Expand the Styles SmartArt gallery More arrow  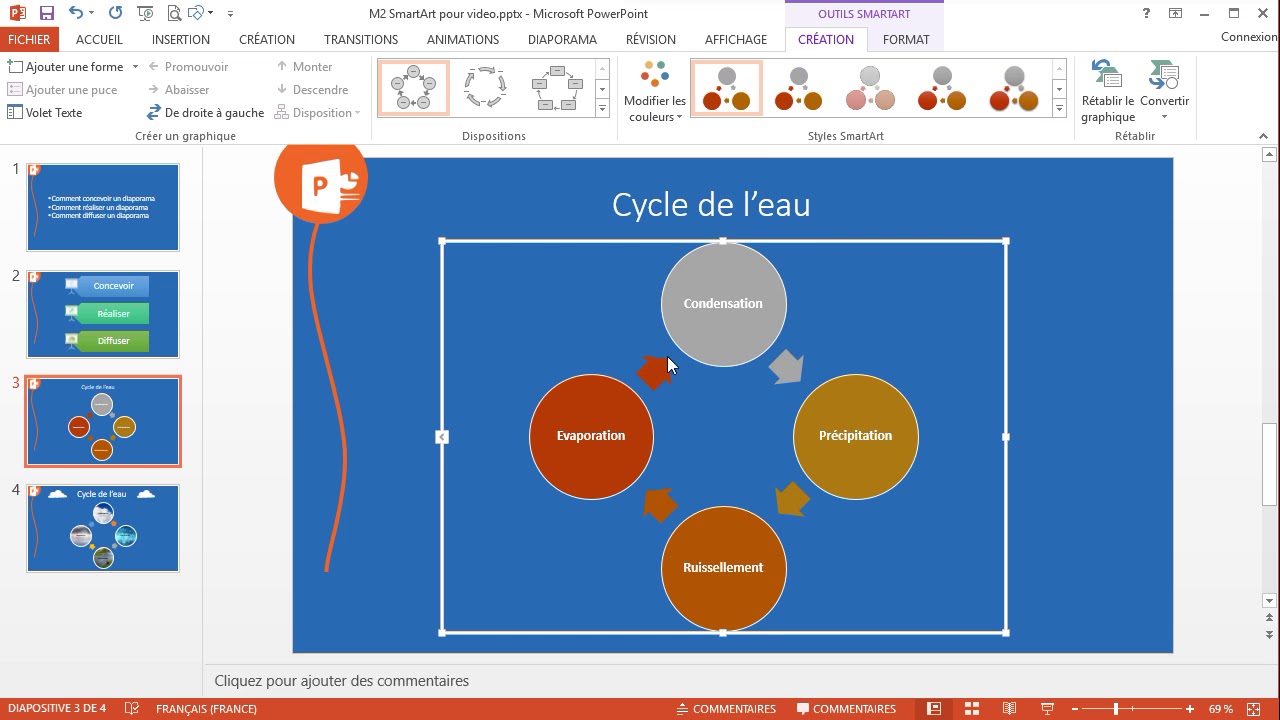[1060, 108]
